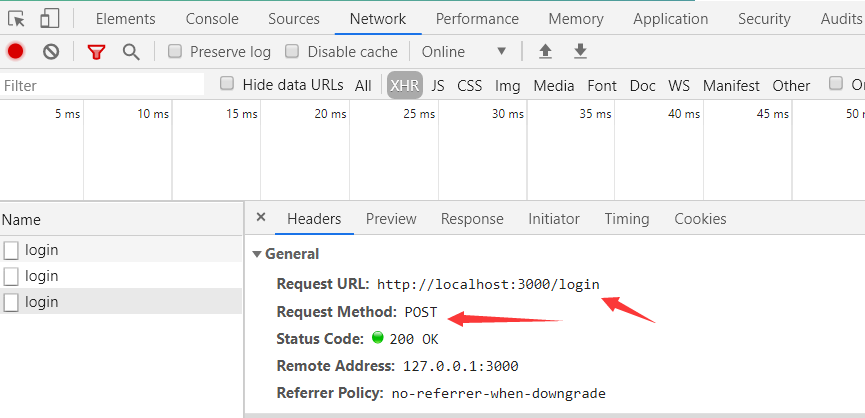Type in the Filter text field
This screenshot has height=418, width=865.
click(100, 86)
